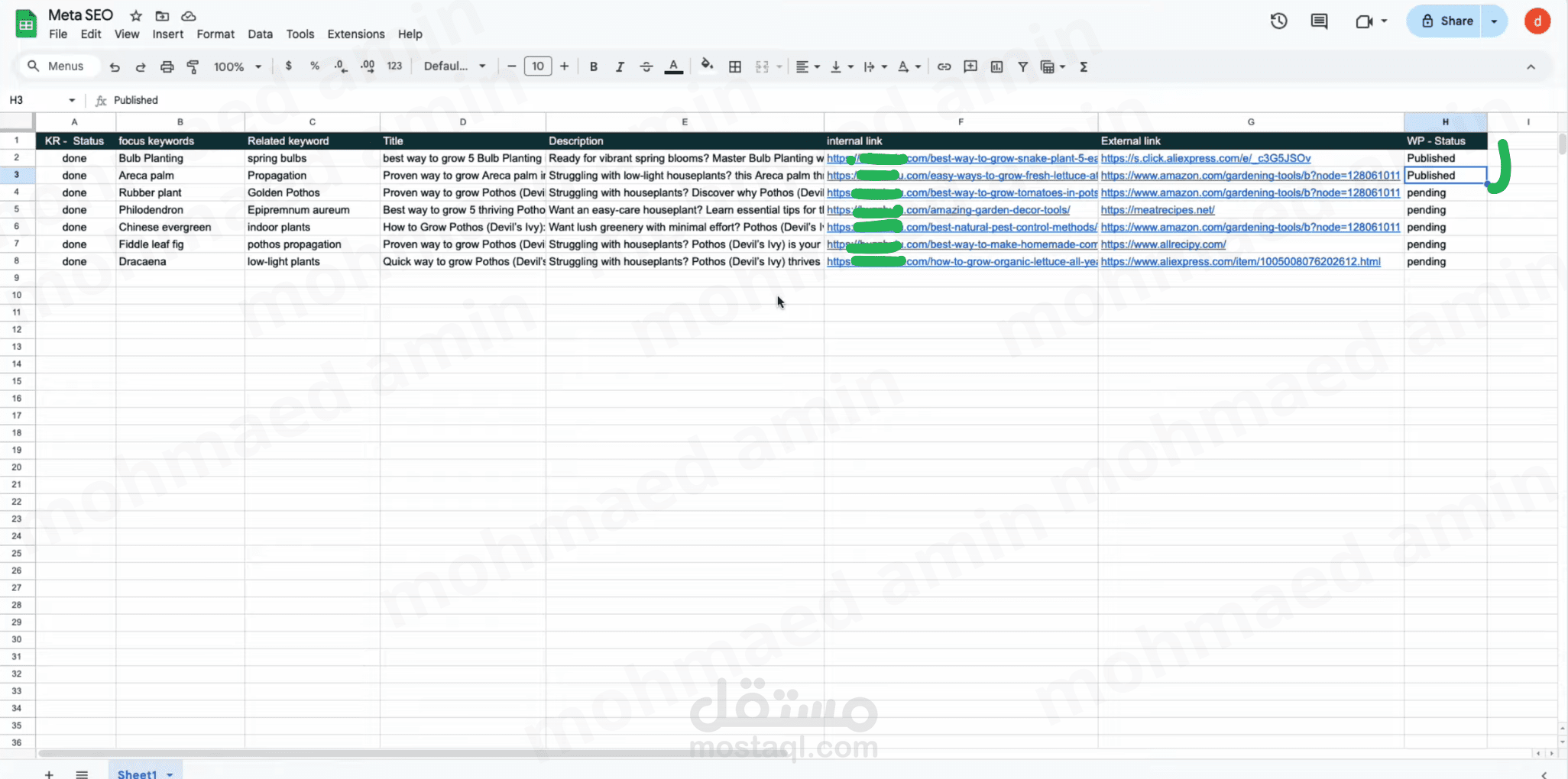1568x779 pixels.
Task: Click the Insert link icon
Action: point(944,67)
